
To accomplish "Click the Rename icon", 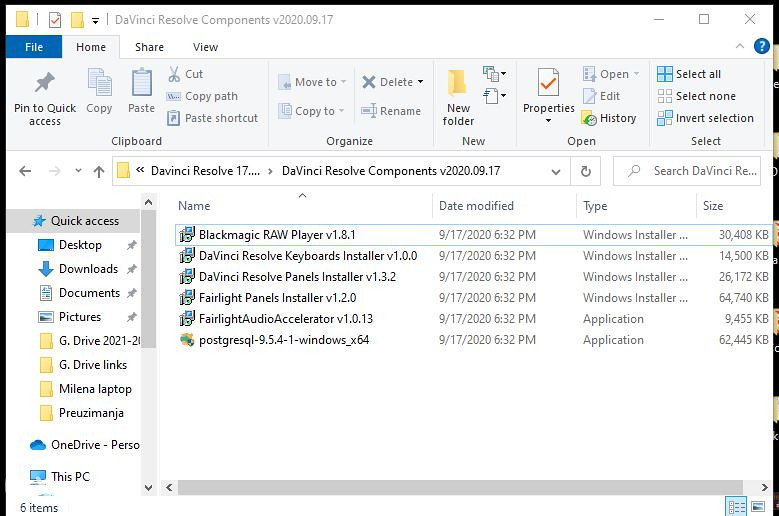I will click(369, 110).
